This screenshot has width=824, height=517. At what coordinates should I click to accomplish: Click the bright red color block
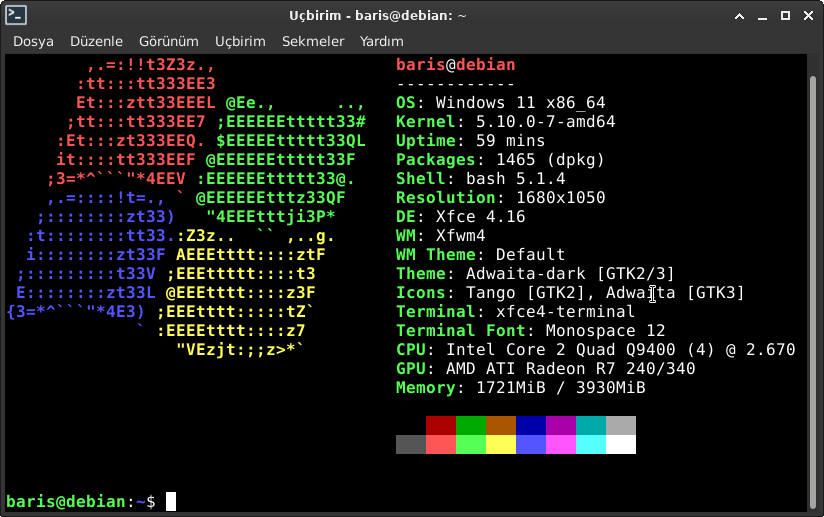(x=441, y=444)
